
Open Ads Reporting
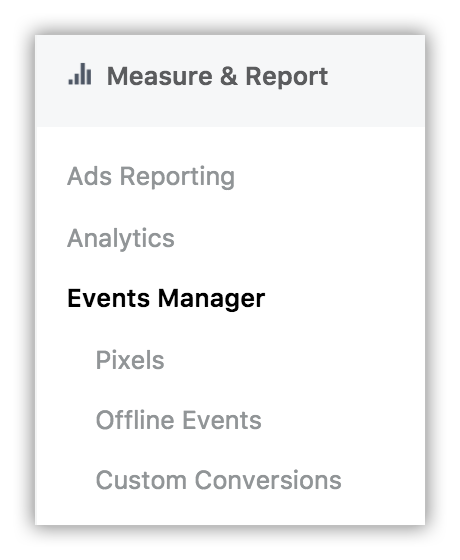pos(151,176)
